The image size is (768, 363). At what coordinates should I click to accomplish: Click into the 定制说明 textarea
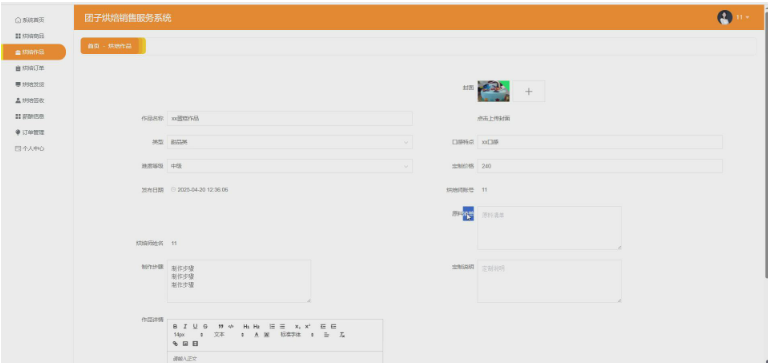click(550, 281)
